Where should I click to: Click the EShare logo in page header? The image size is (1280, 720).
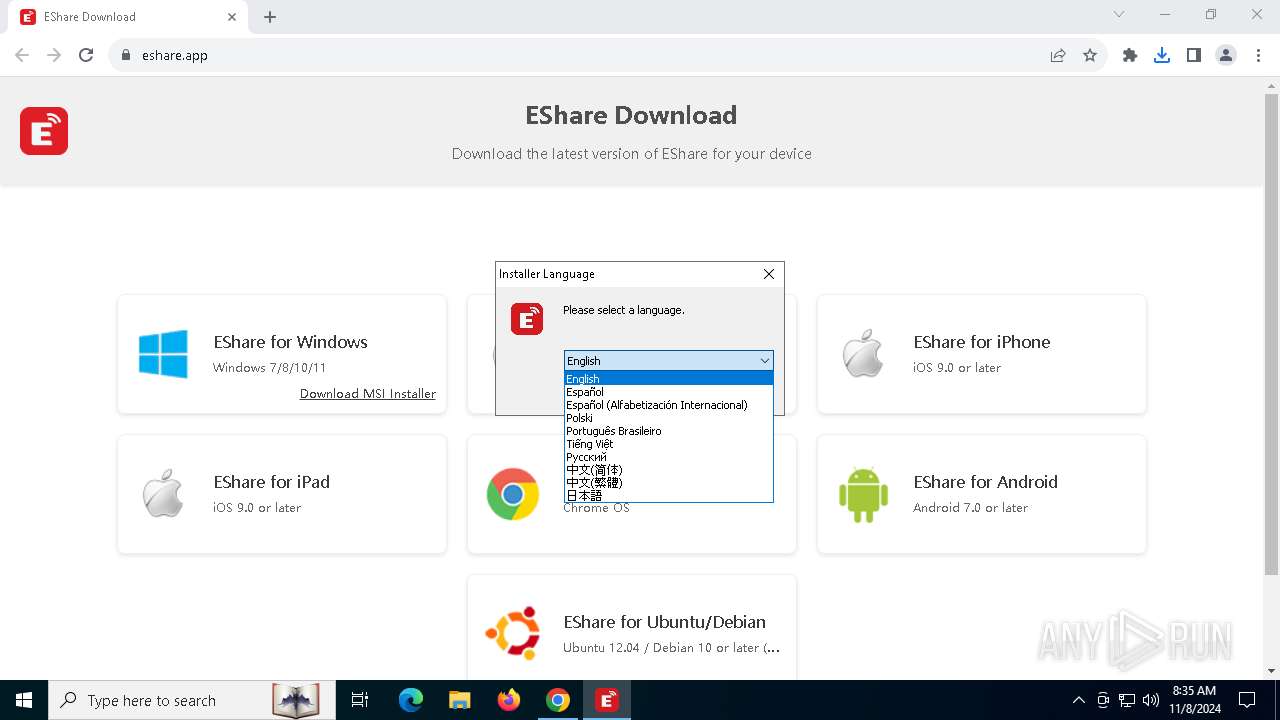44,131
